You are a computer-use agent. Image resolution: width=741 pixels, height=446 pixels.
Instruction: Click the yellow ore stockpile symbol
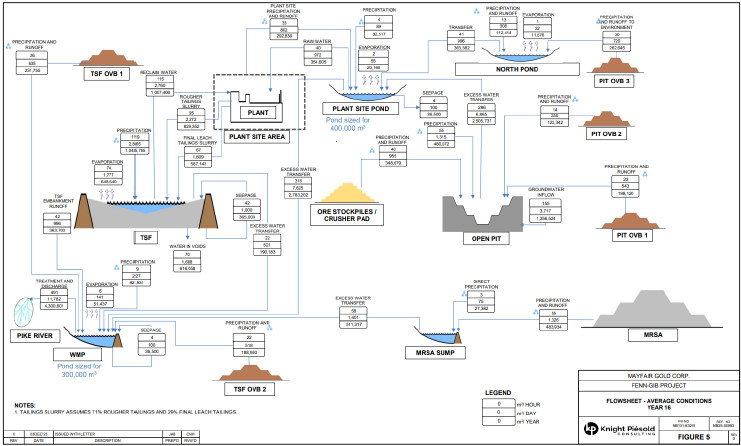[x=349, y=193]
